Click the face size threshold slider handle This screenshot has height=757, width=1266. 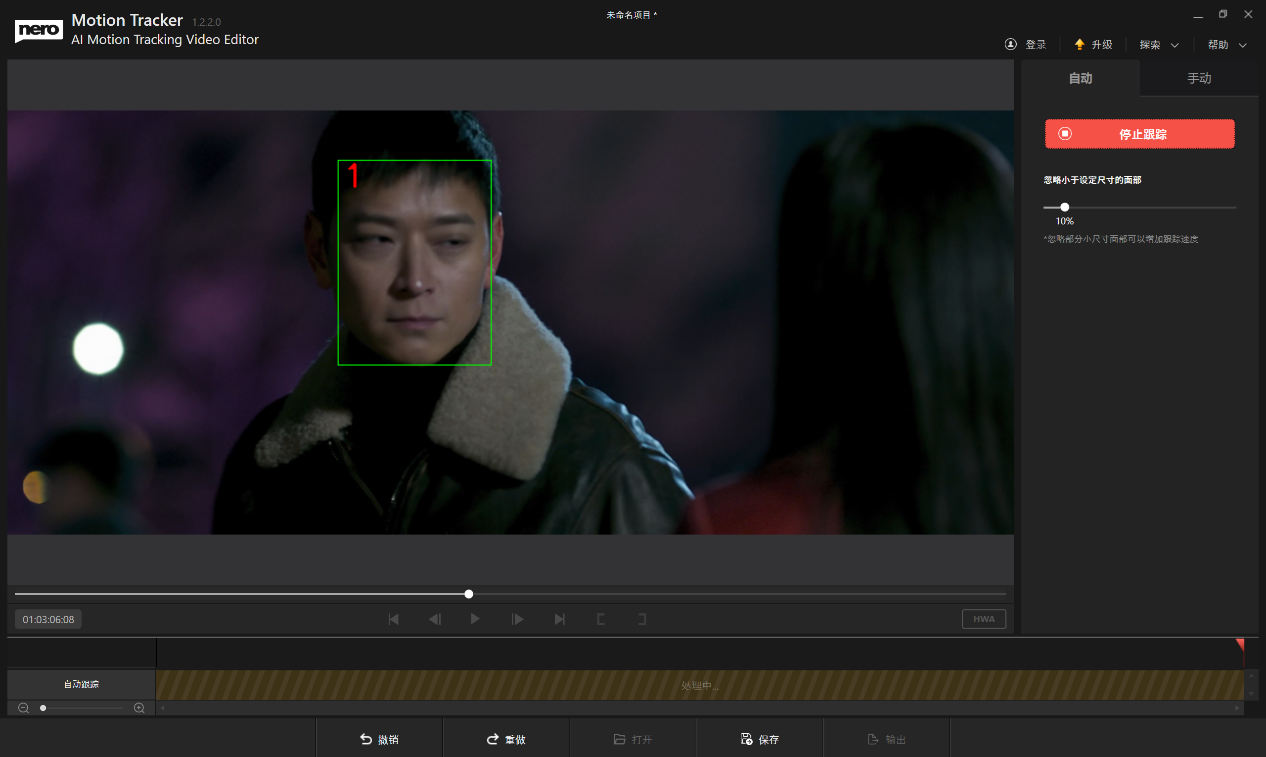coord(1064,207)
